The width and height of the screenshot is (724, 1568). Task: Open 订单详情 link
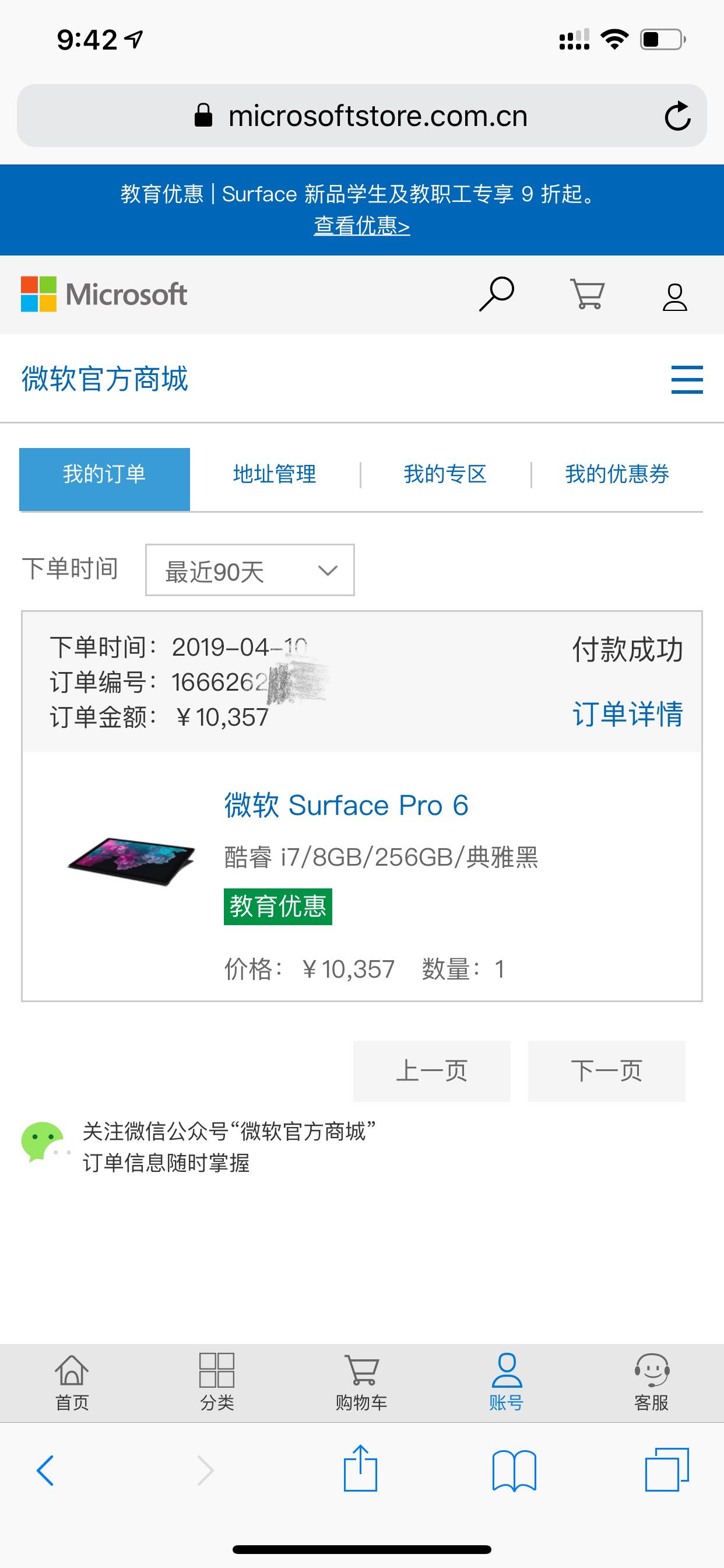[627, 713]
